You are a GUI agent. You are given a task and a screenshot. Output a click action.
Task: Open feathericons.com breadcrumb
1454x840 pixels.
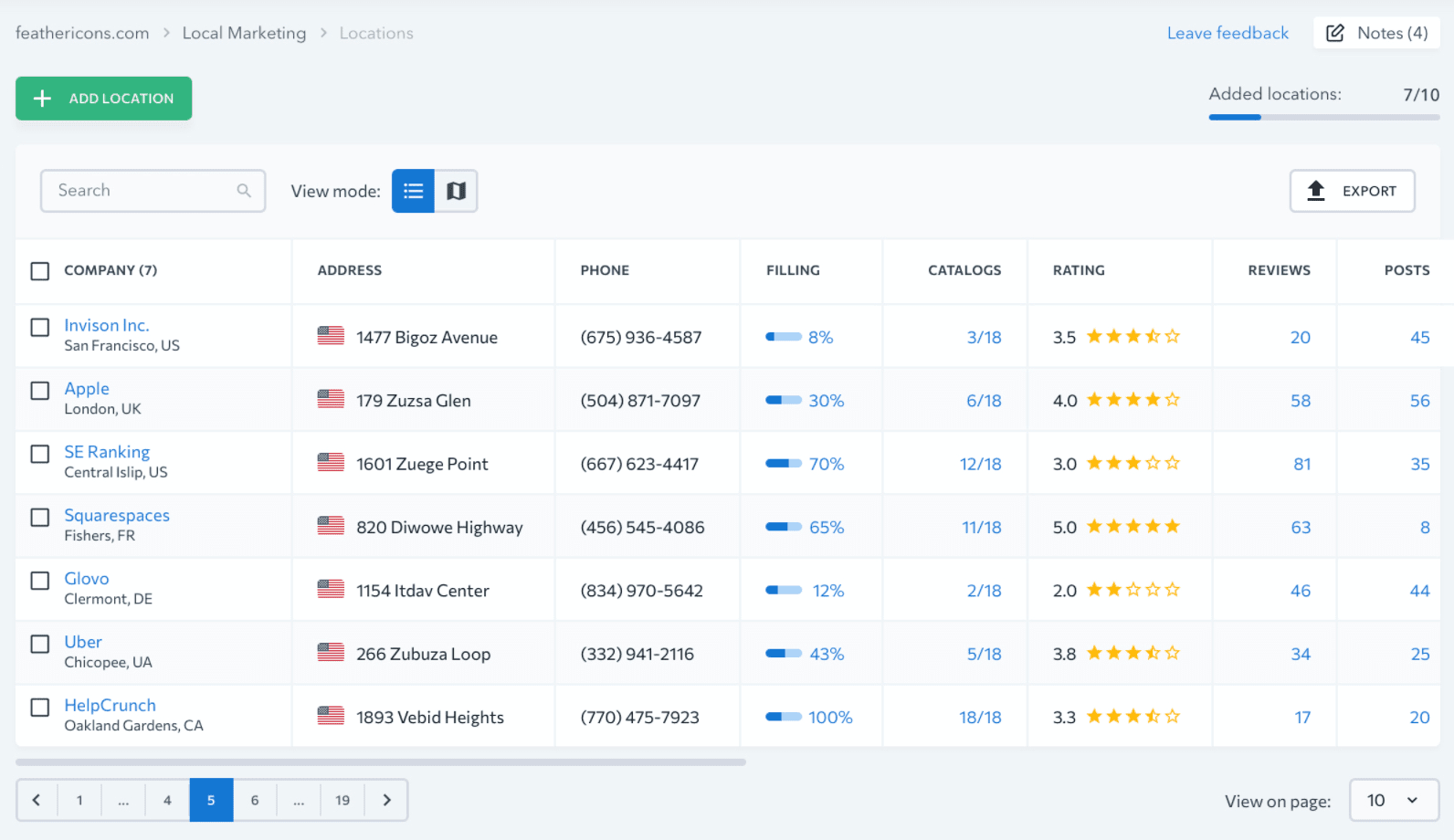tap(82, 33)
